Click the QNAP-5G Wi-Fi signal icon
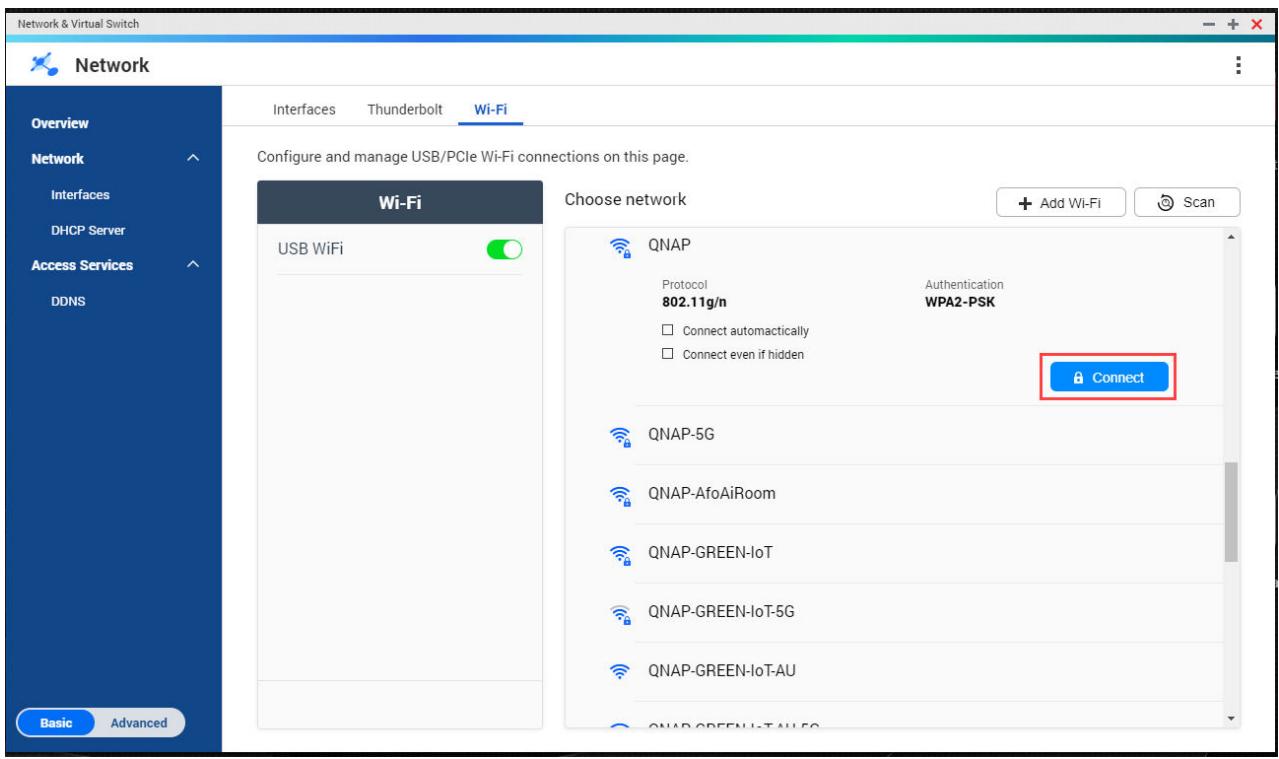Screen dimensions: 1279x759 point(621,436)
